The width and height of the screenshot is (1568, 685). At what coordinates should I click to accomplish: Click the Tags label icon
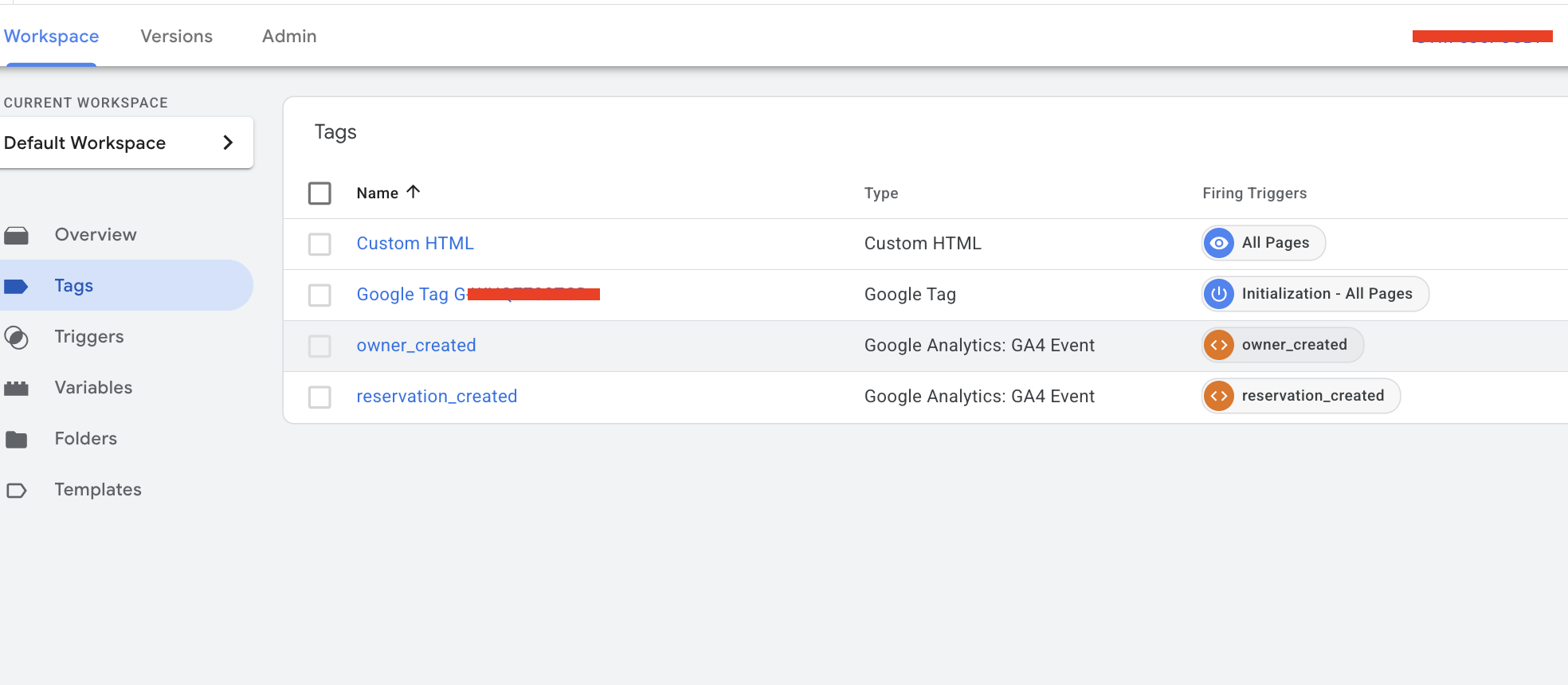pyautogui.click(x=16, y=287)
